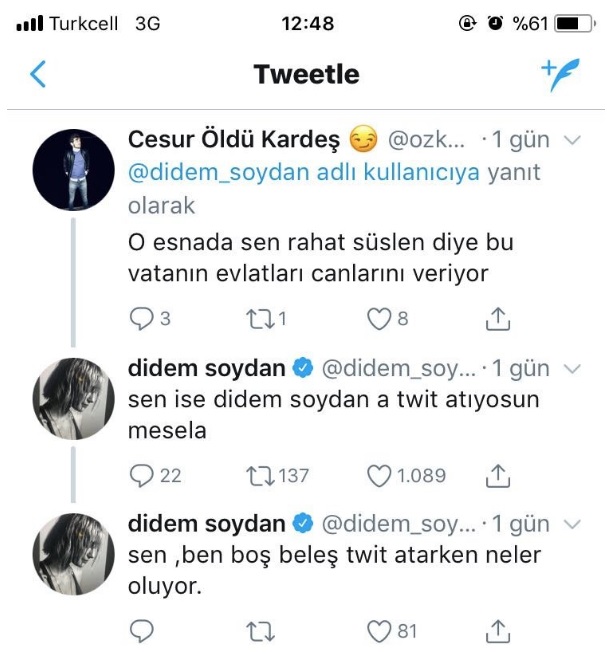Image resolution: width=607 pixels, height=654 pixels.
Task: Share the 'didem soydan a twit' tweet
Action: pos(497,475)
